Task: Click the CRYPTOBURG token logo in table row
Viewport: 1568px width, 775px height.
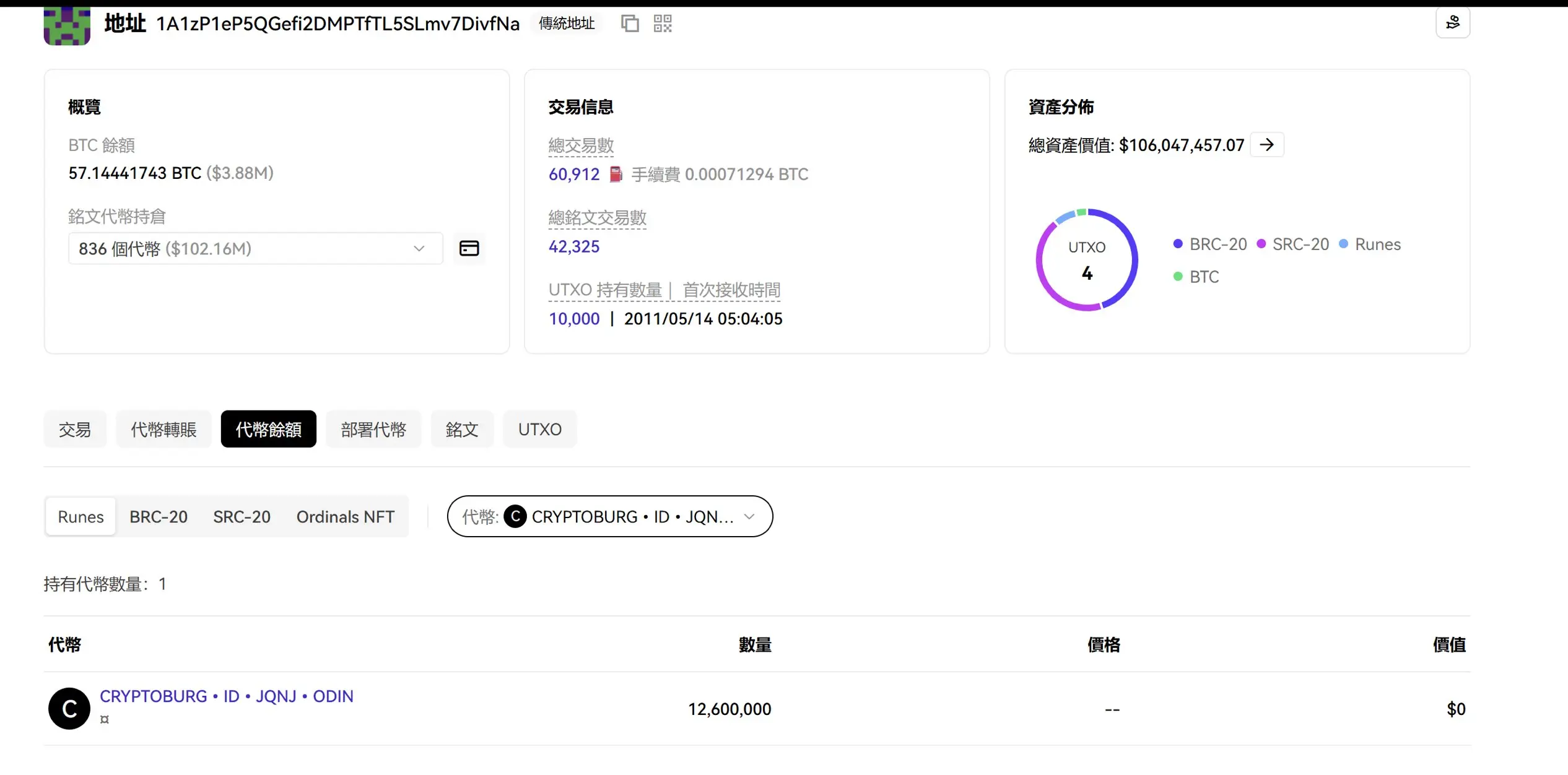Action: [69, 708]
